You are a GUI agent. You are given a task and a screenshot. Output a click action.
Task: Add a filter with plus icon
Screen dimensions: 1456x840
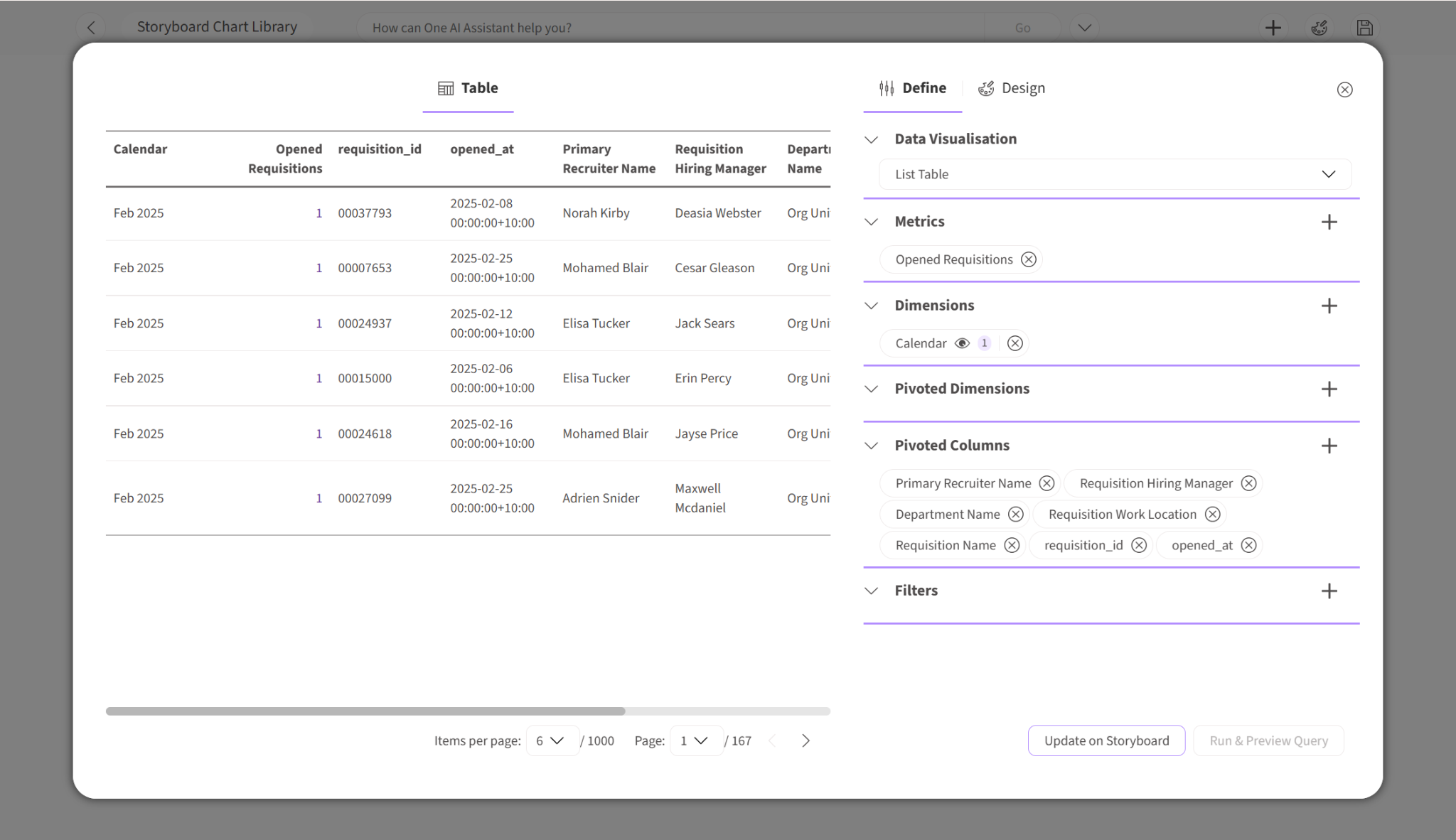(x=1329, y=591)
